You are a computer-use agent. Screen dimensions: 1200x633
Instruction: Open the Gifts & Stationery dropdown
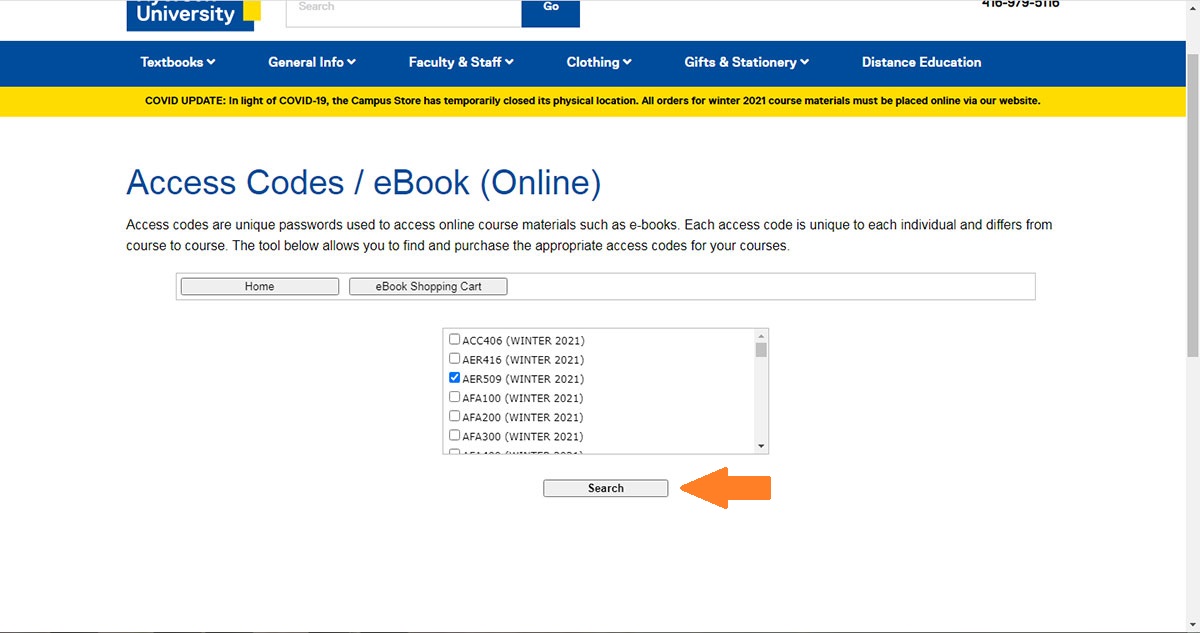(747, 62)
